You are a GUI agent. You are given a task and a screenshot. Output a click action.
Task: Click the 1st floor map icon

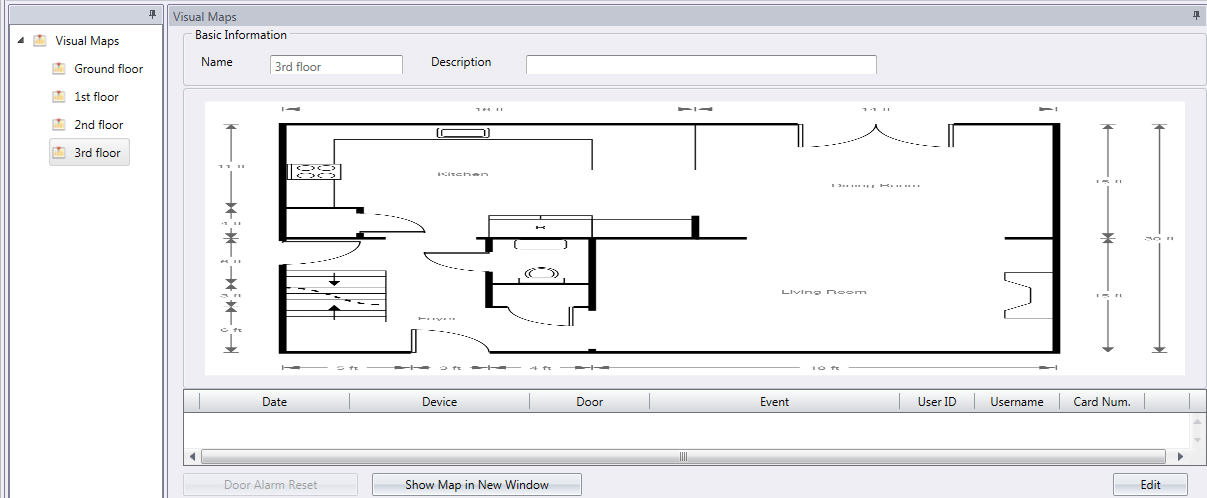point(59,97)
